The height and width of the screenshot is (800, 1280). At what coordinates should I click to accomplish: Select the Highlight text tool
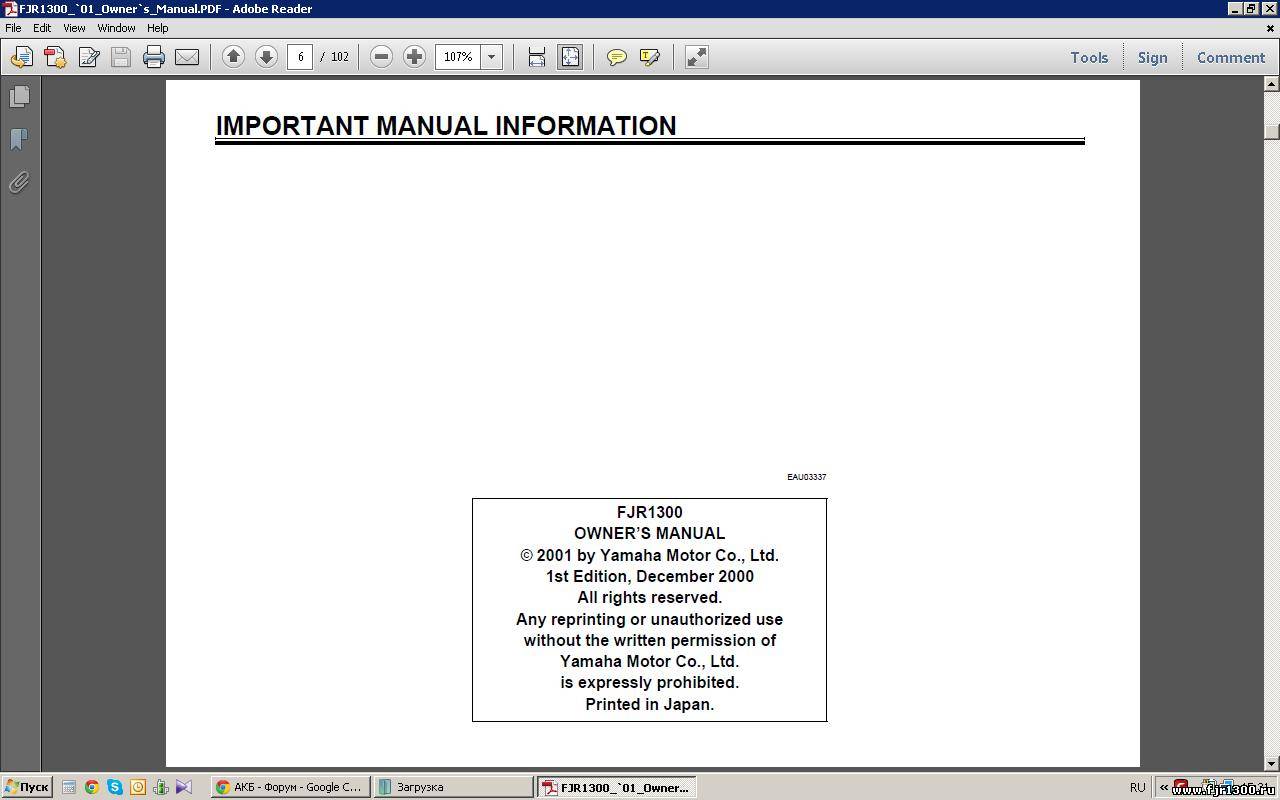click(x=650, y=57)
